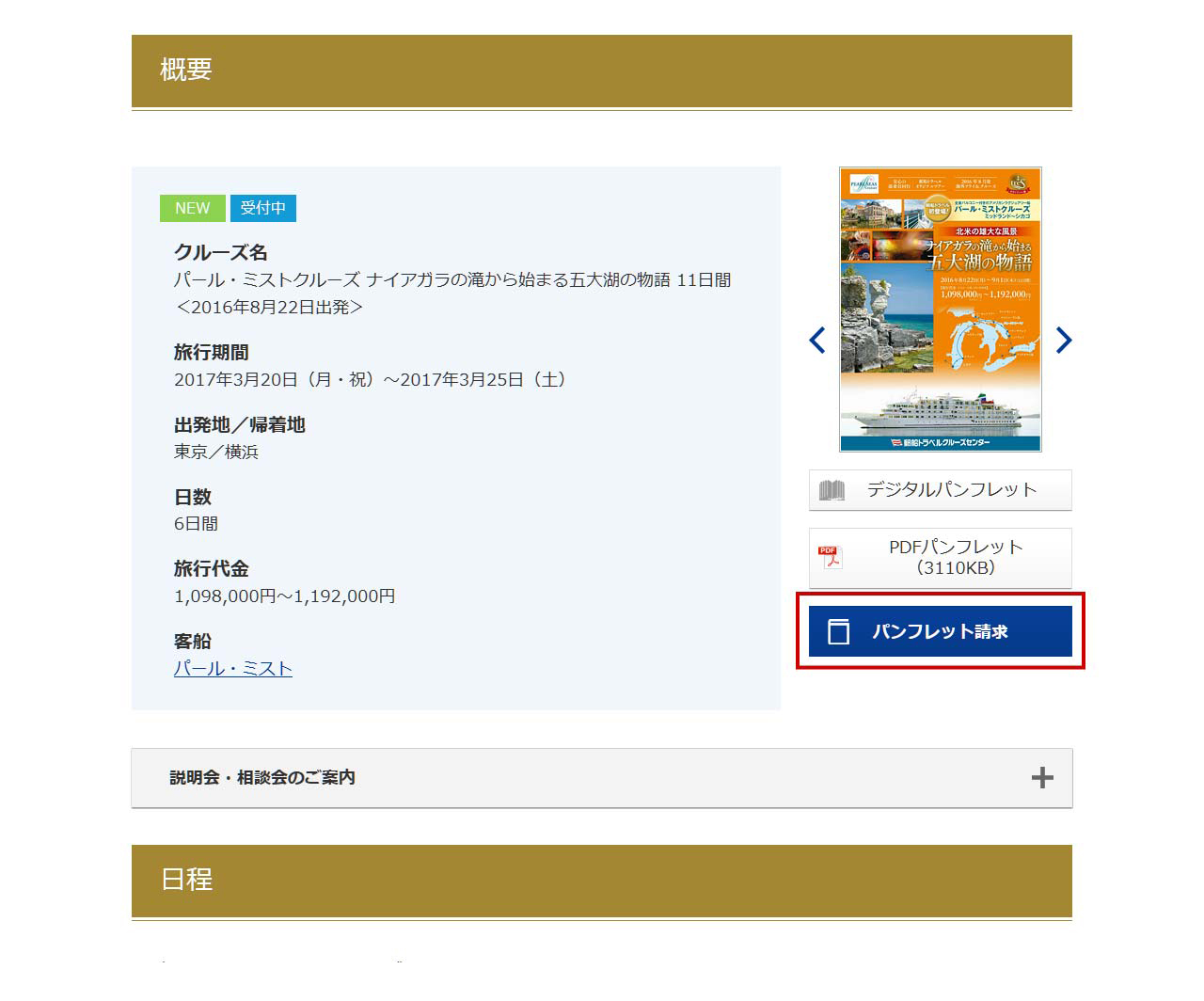Click the 客船 label

coord(193,641)
